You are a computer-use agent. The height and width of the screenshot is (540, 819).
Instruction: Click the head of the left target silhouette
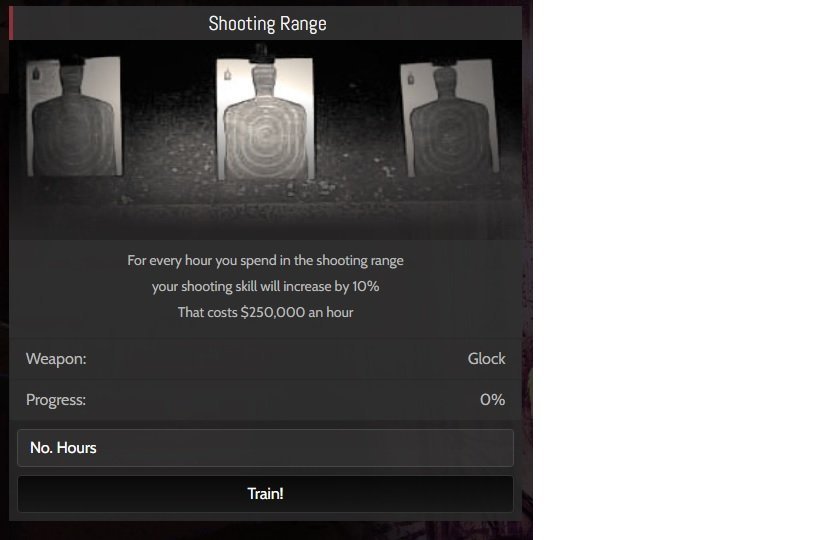72,78
